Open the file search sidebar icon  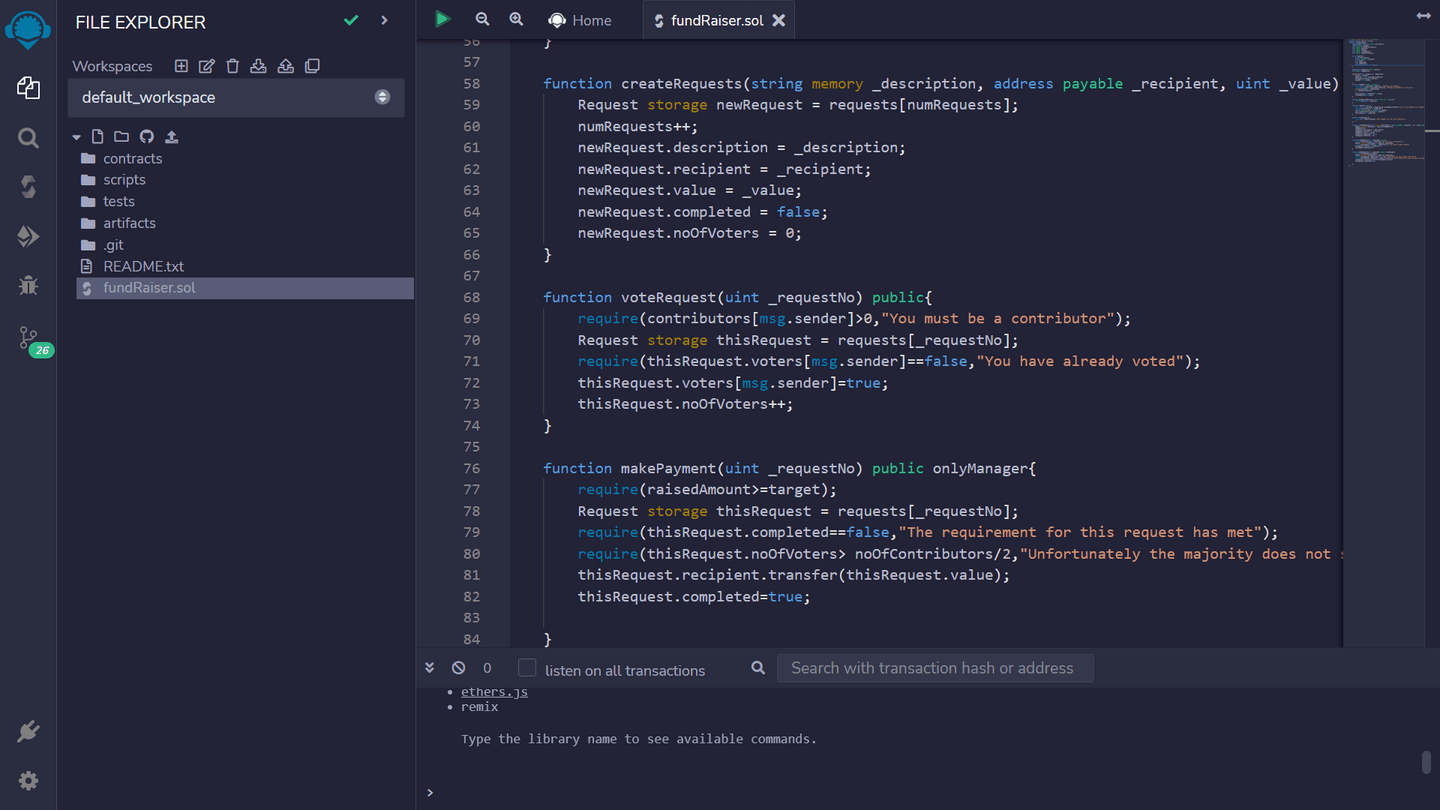pyautogui.click(x=28, y=138)
